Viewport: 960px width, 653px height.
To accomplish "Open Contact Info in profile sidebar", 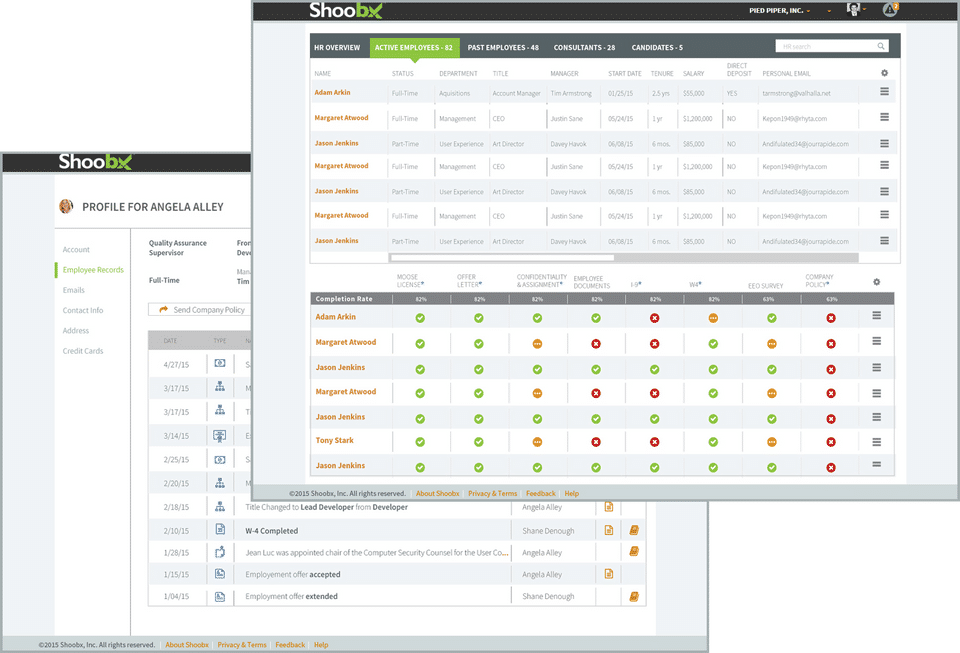I will pos(83,310).
